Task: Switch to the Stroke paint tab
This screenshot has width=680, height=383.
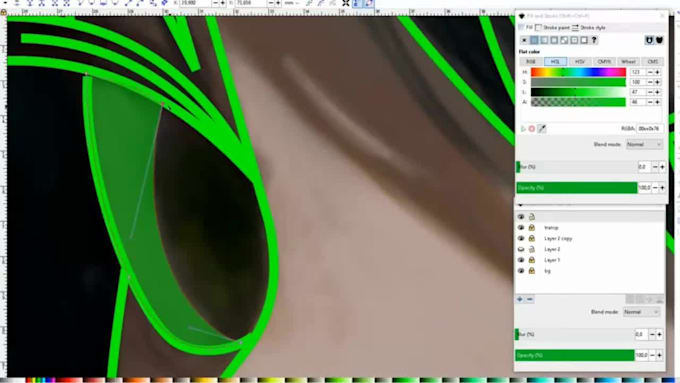Action: [552, 27]
